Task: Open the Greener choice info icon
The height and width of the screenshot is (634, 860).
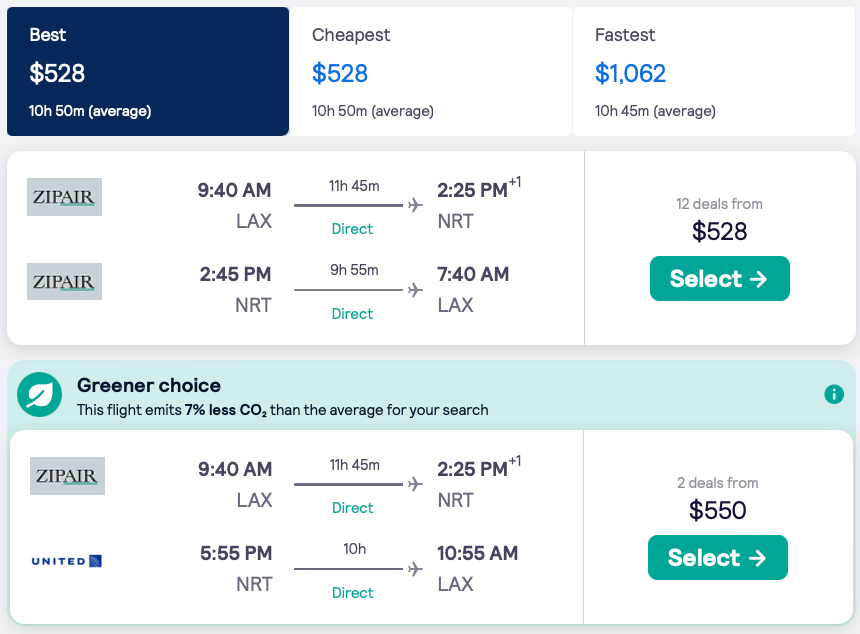Action: [x=834, y=394]
